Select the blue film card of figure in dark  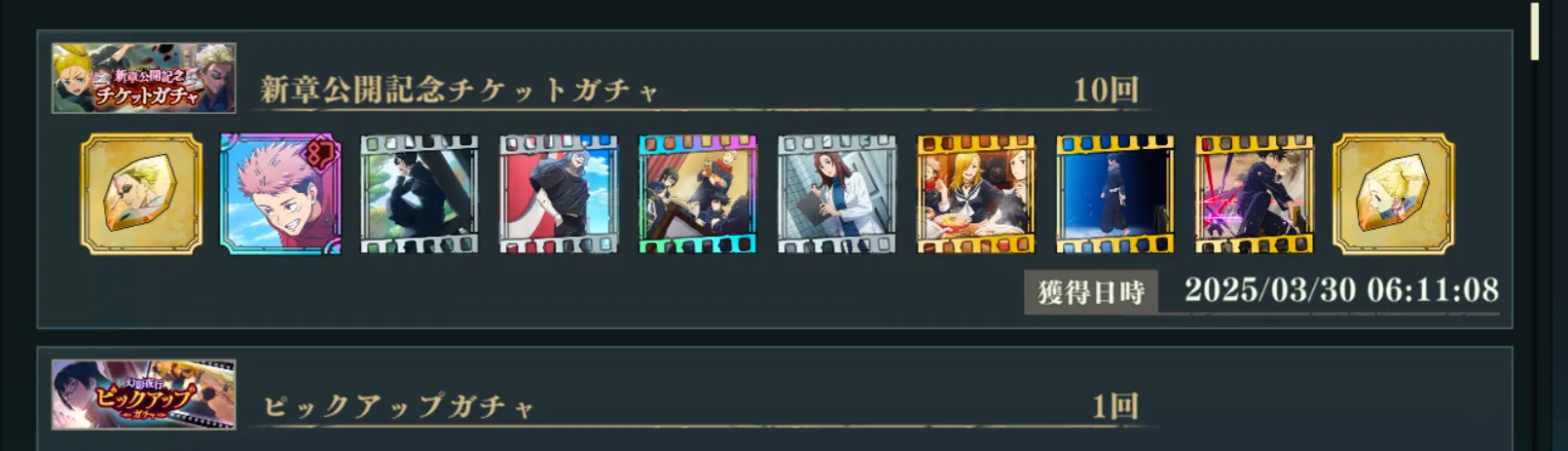coord(1115,194)
